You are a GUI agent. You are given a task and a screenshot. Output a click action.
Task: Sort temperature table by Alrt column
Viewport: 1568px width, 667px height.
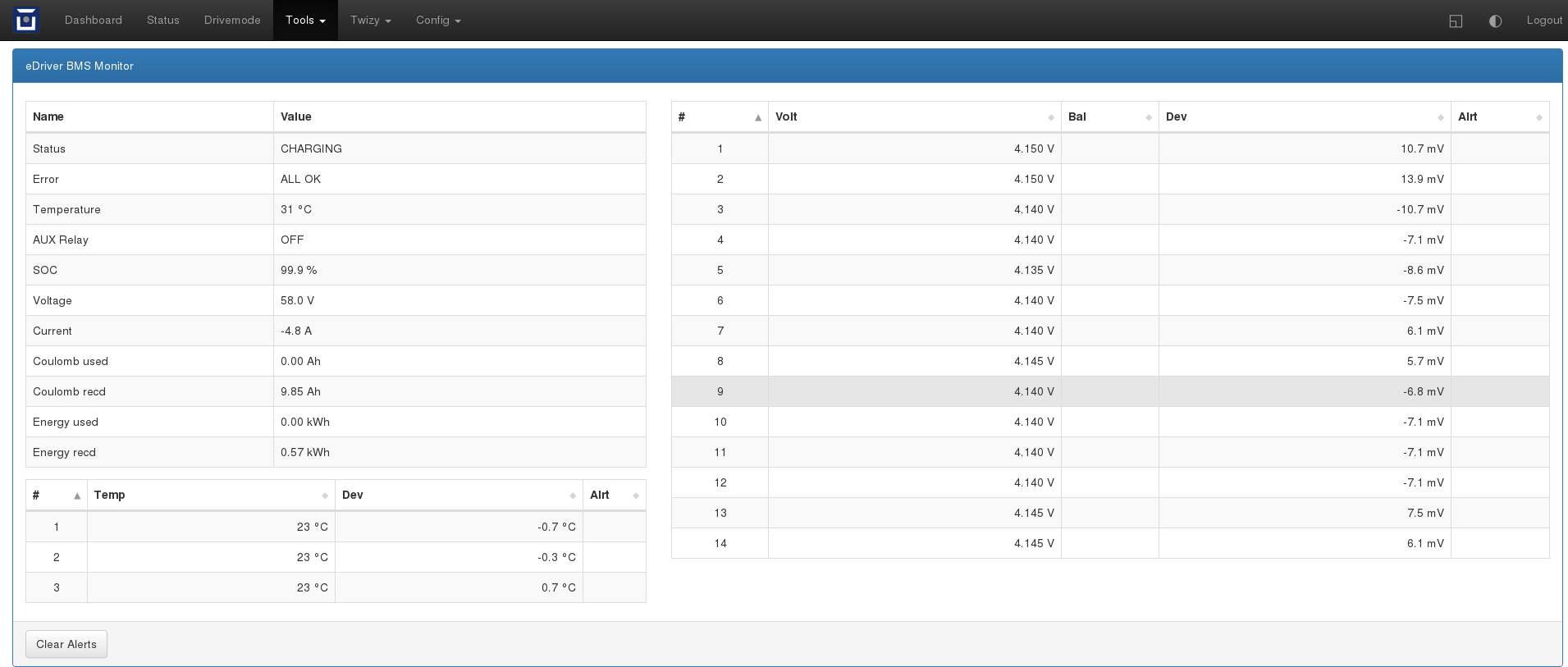(613, 495)
